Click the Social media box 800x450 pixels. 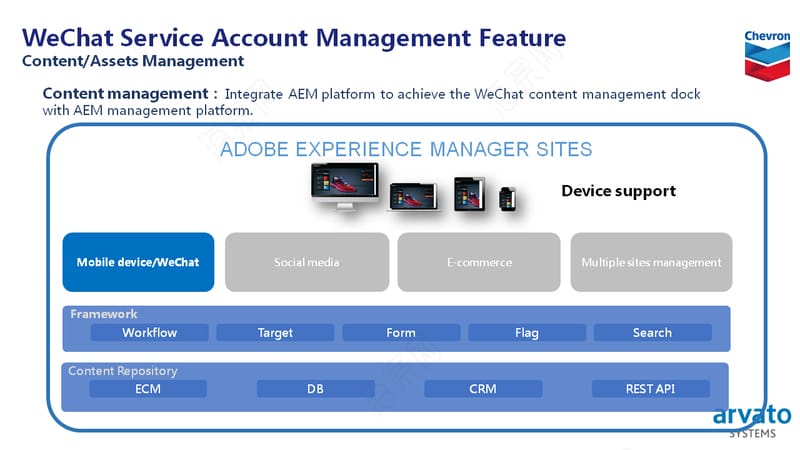point(307,262)
